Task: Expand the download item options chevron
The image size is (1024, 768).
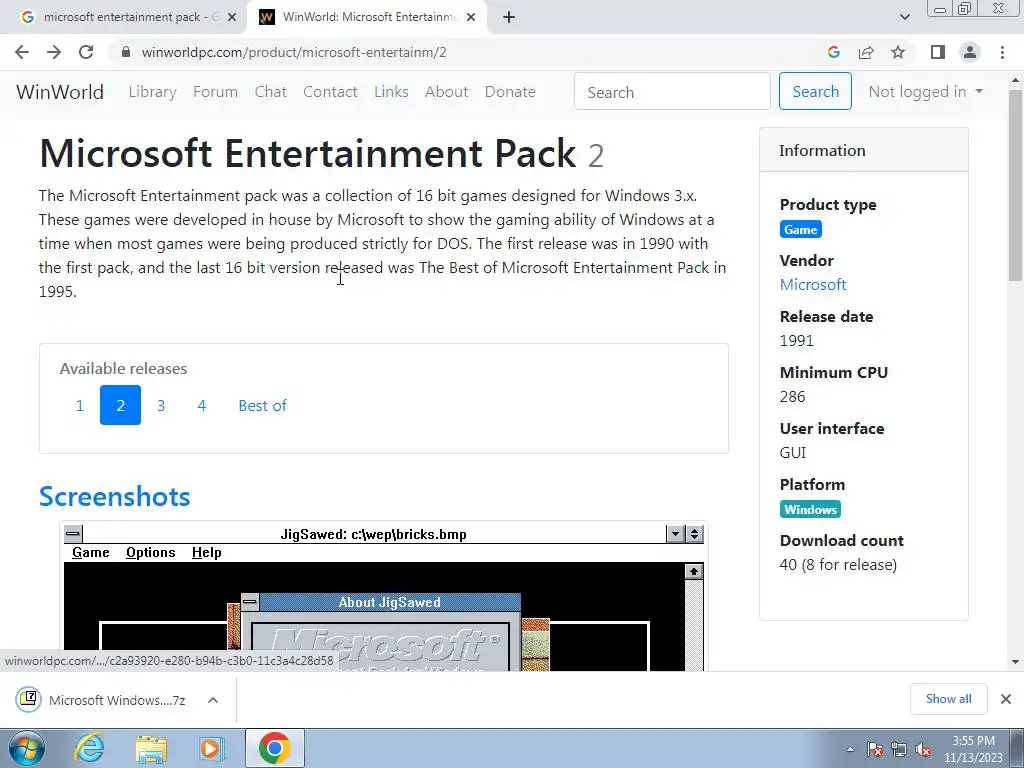Action: 212,700
